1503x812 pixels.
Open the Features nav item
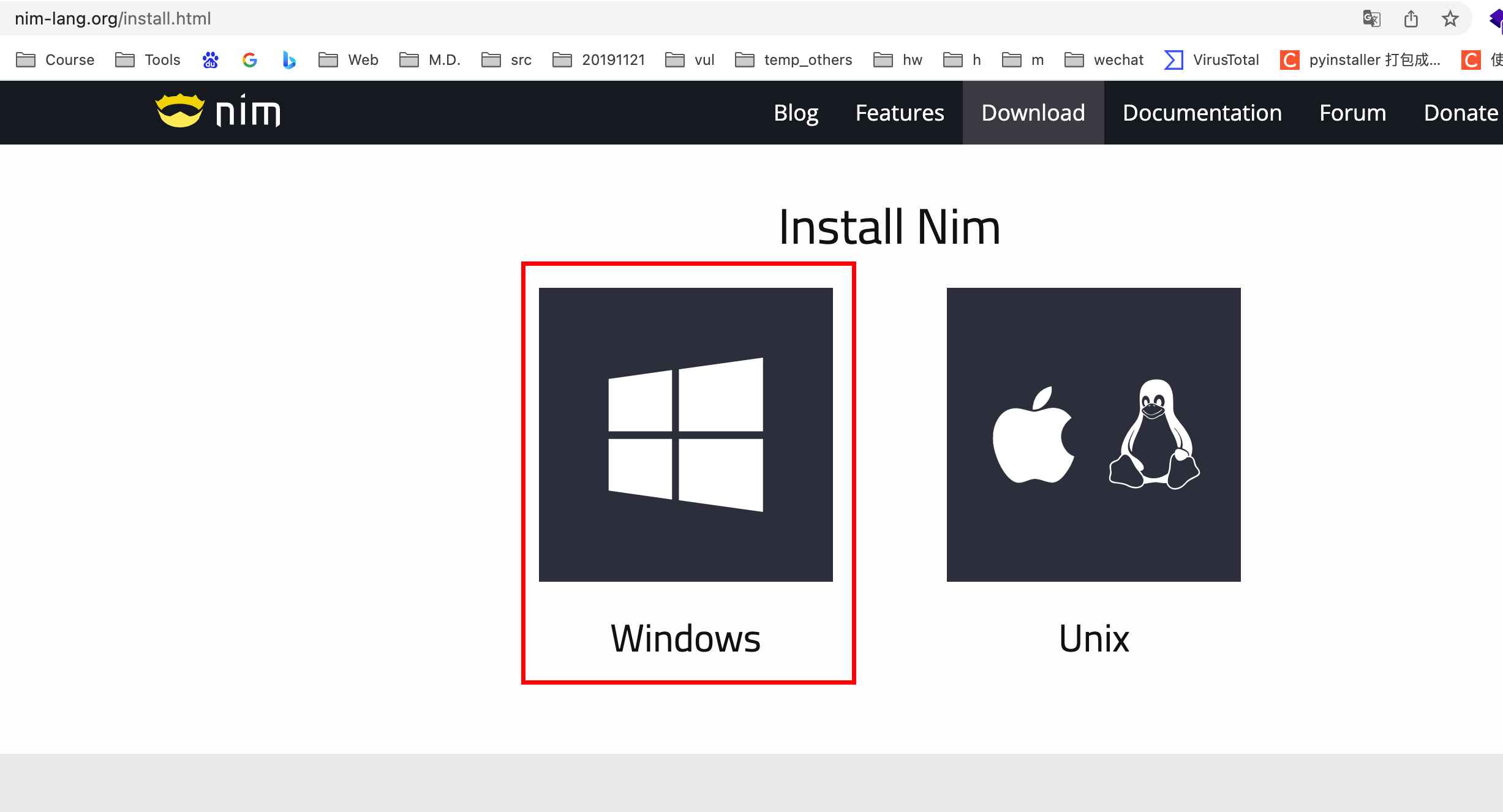(x=900, y=113)
